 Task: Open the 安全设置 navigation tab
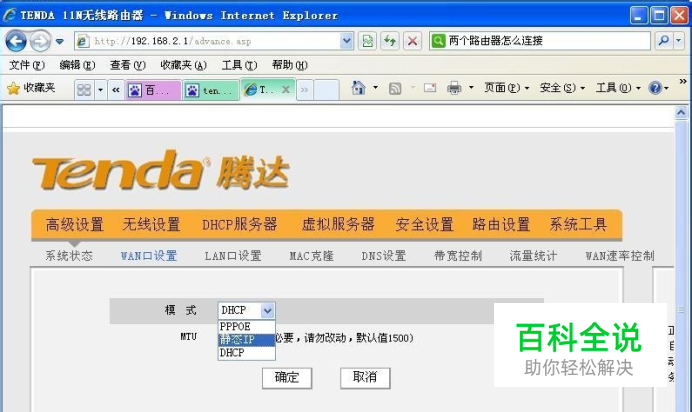coord(425,225)
